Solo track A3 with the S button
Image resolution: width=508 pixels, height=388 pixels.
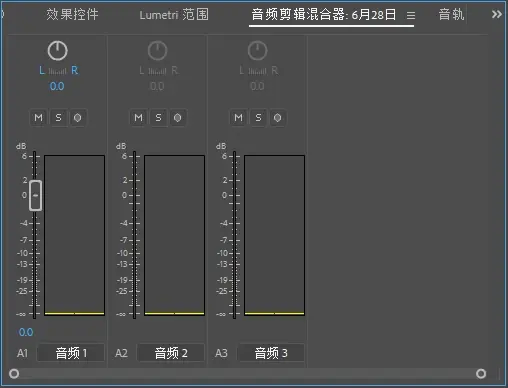258,118
